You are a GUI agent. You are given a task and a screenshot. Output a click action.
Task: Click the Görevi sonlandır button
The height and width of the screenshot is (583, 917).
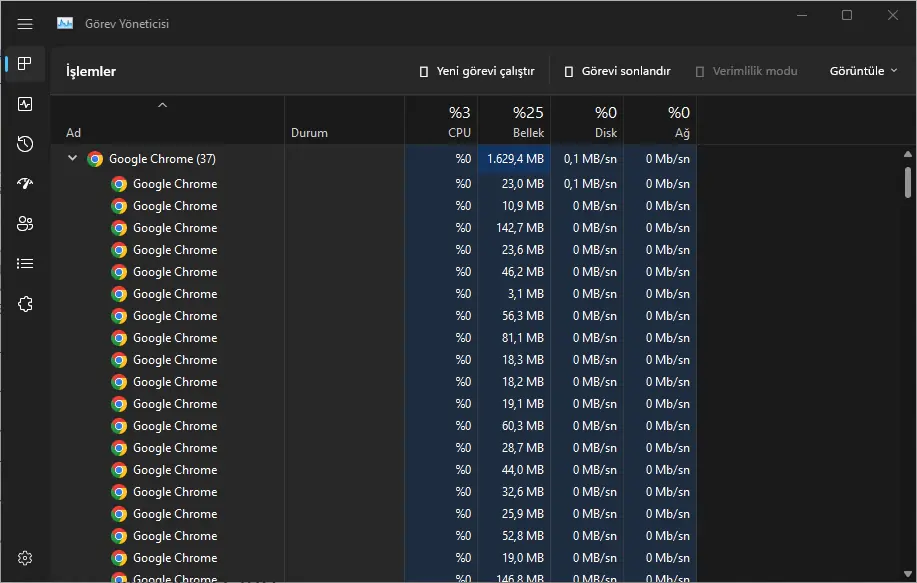coord(620,70)
